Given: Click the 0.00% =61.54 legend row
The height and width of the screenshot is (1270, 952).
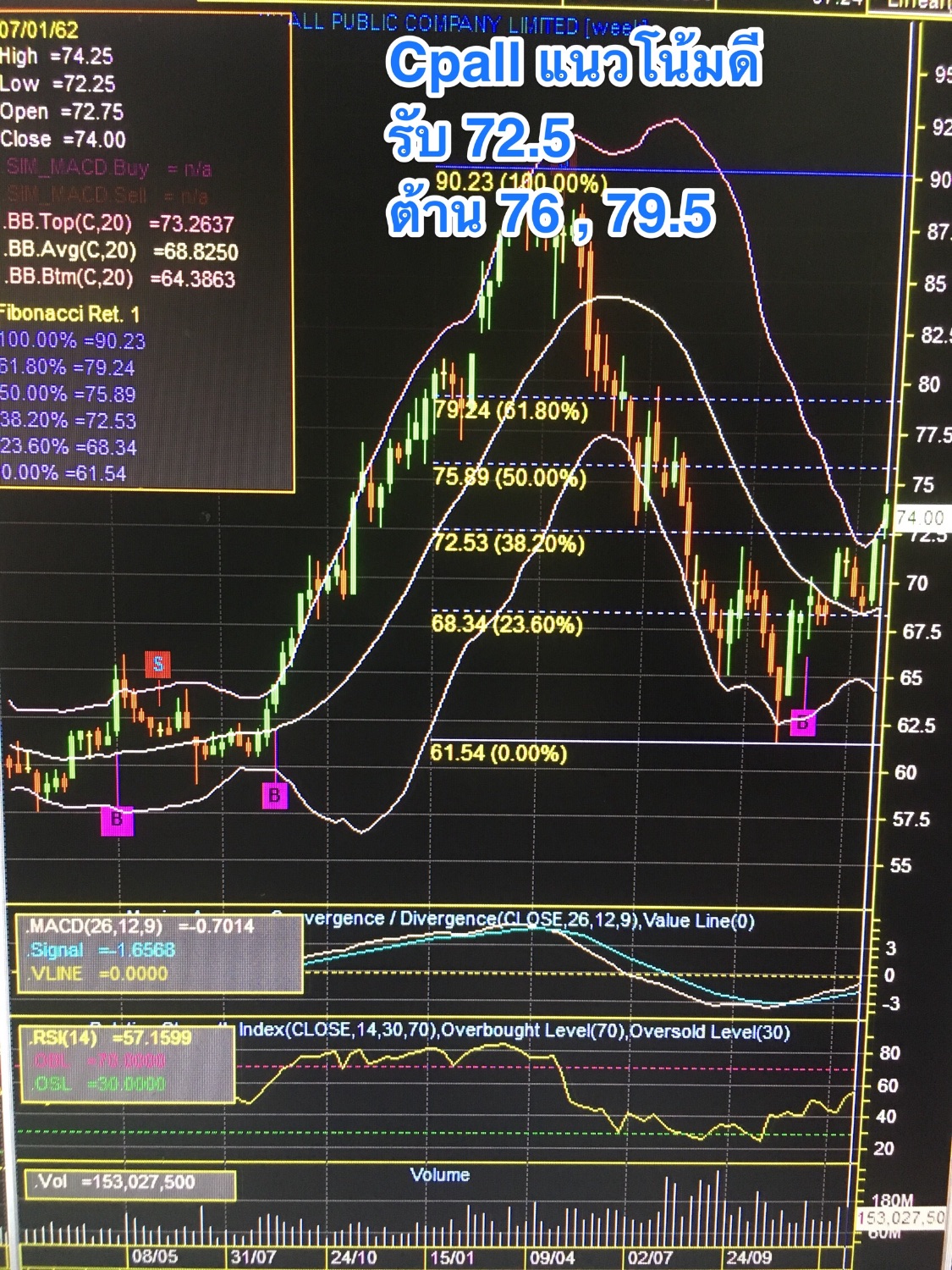Looking at the screenshot, I should [x=63, y=473].
